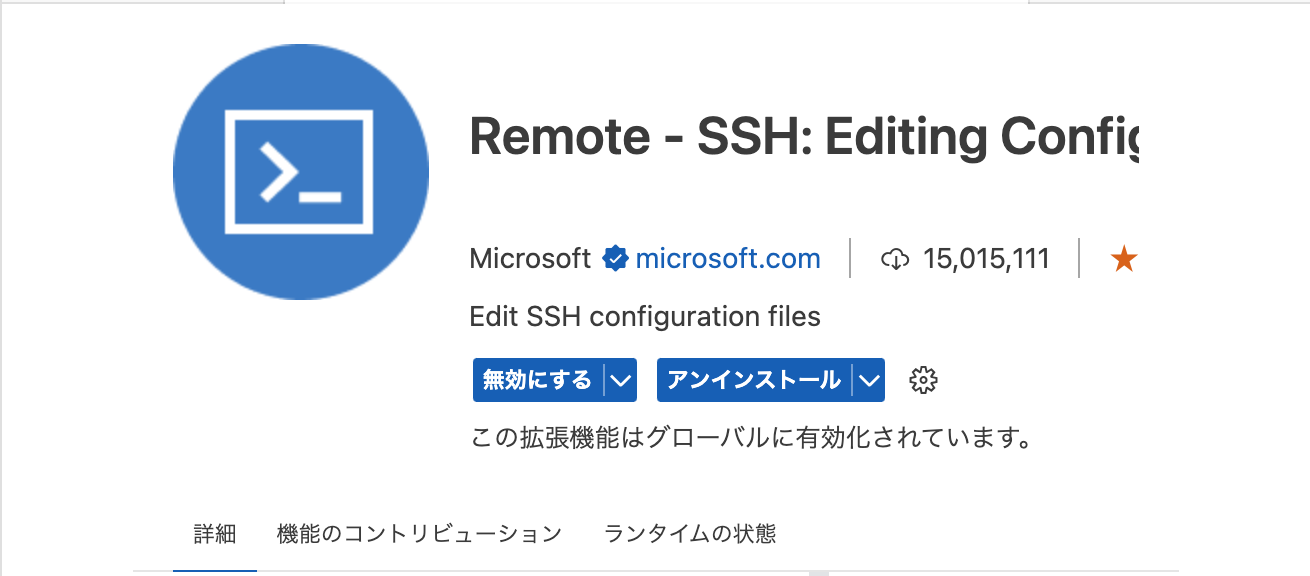Viewport: 1310px width, 576px height.
Task: Click the Remote - SSH extension terminal icon
Action: click(300, 171)
